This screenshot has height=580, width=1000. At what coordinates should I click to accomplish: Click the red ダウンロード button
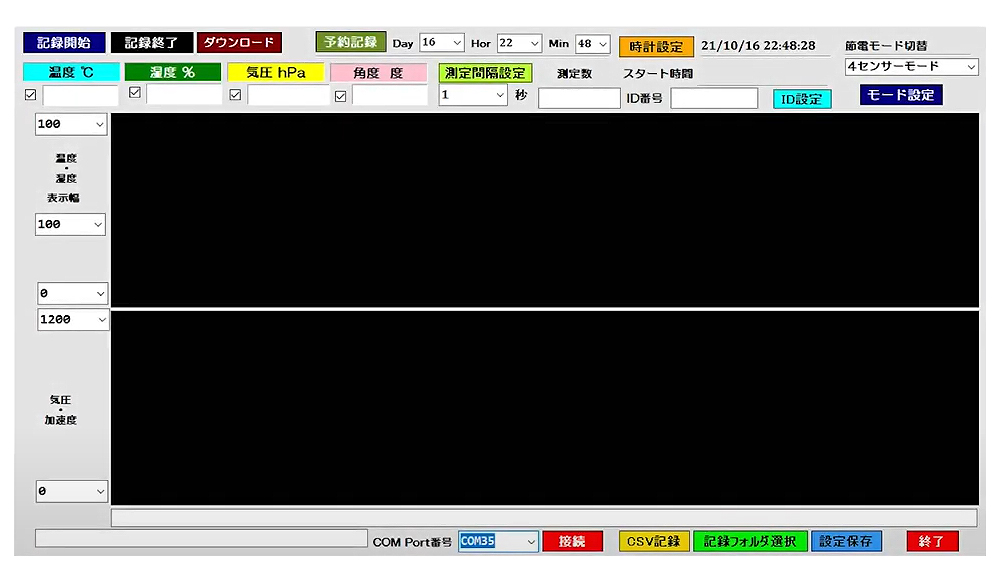(x=239, y=43)
